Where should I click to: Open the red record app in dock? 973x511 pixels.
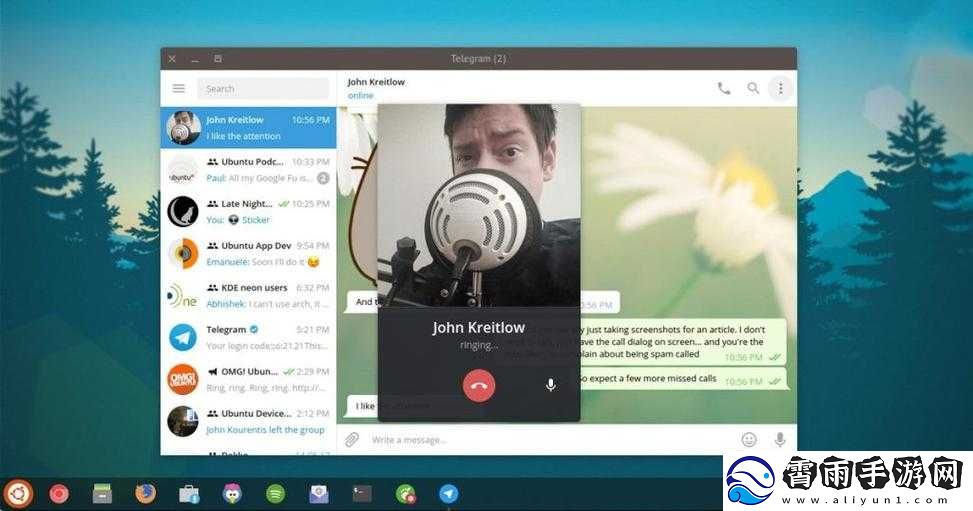(59, 494)
